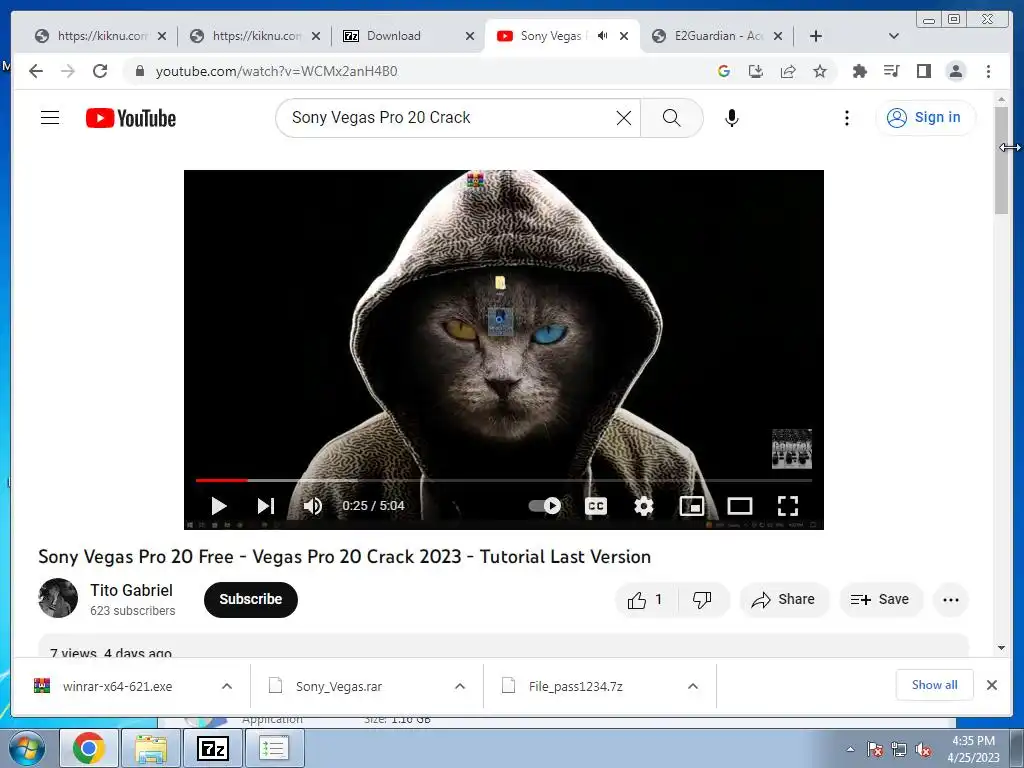
Task: Mute the video volume speaker icon
Action: 313,505
